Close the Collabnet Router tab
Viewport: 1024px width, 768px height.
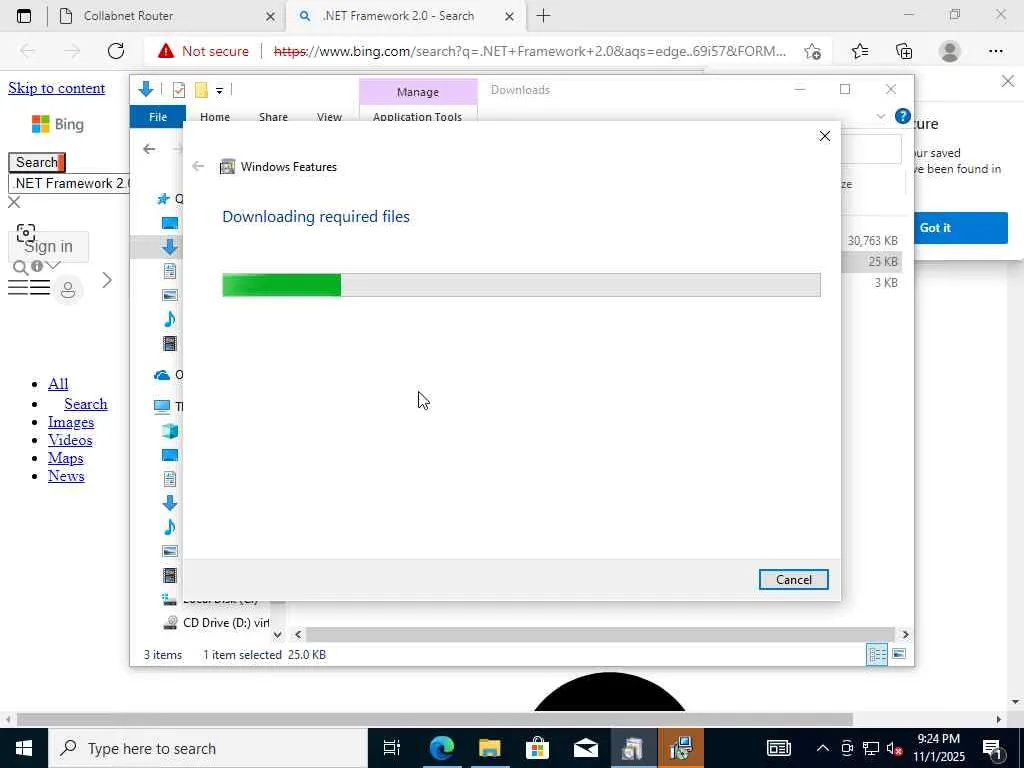coord(270,17)
